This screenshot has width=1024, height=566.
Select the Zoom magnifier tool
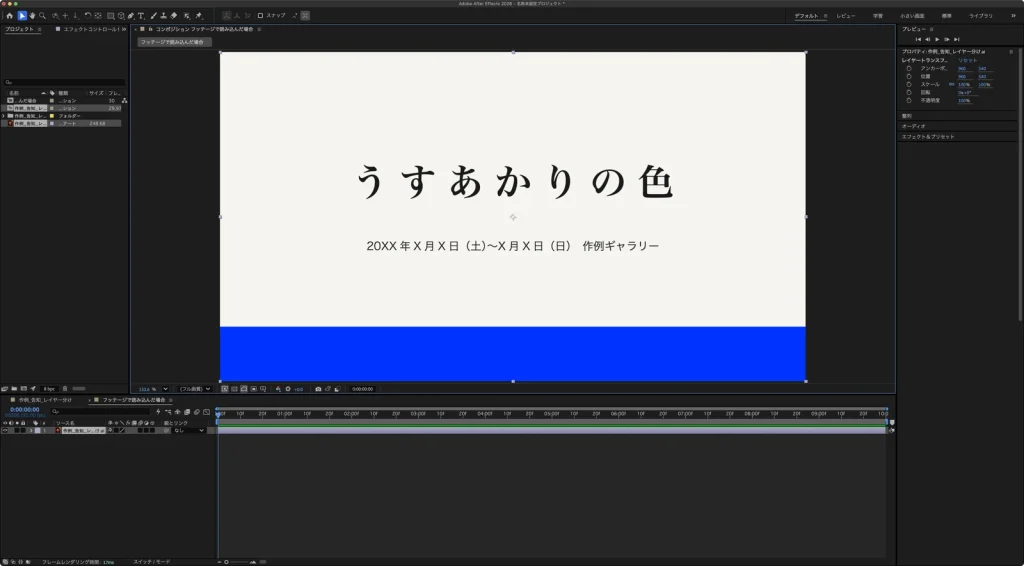point(42,16)
